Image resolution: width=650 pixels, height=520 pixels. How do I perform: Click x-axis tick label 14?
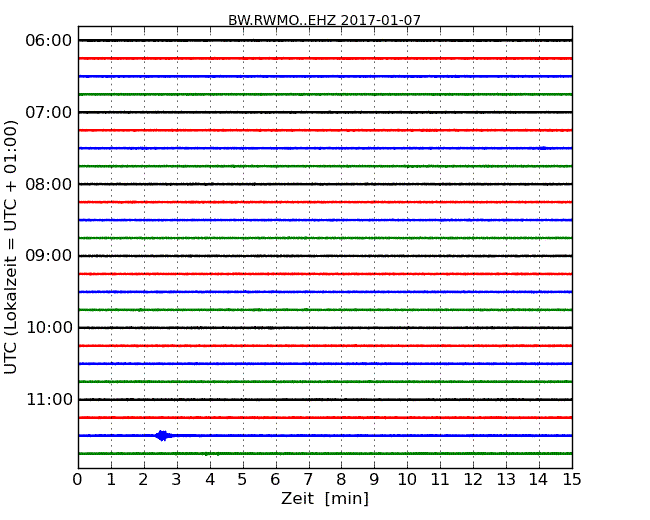(538, 480)
